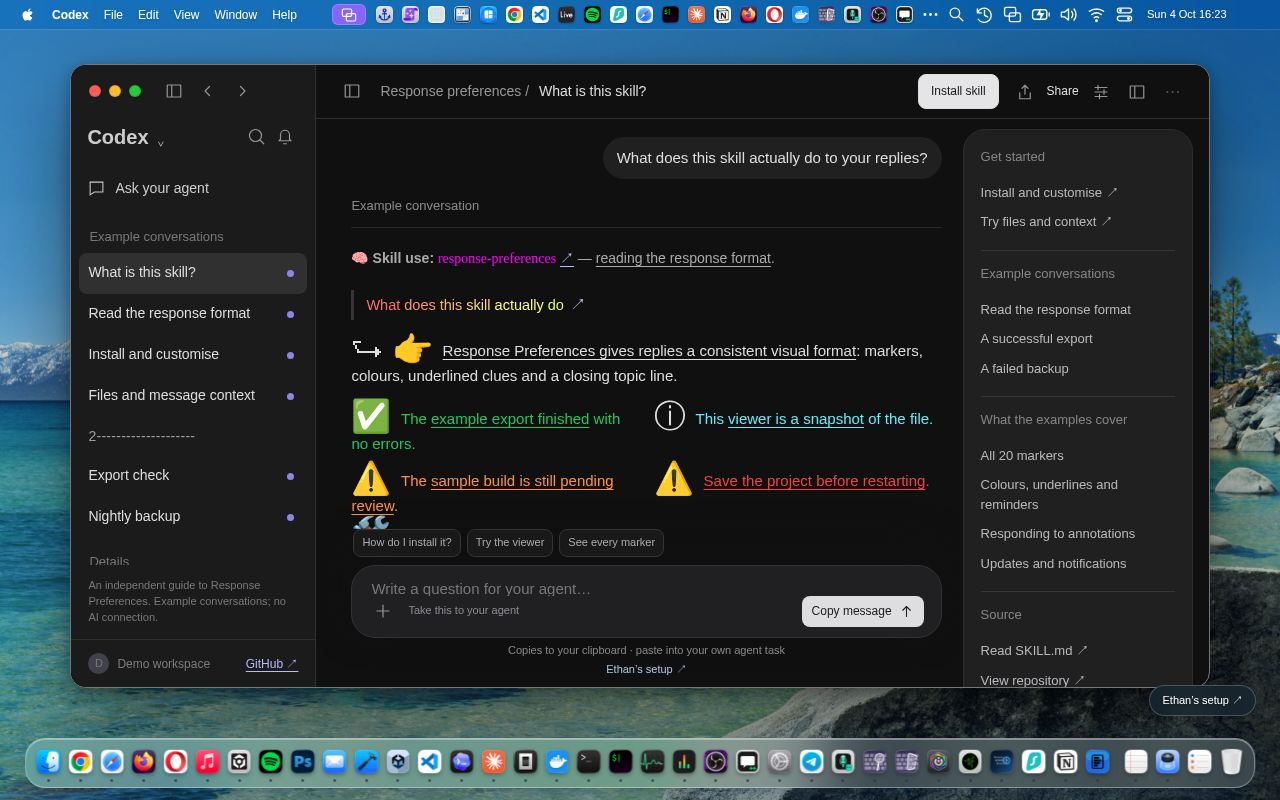Open the Help menu in menu bar
Image resolution: width=1280 pixels, height=800 pixels.
pyautogui.click(x=284, y=14)
